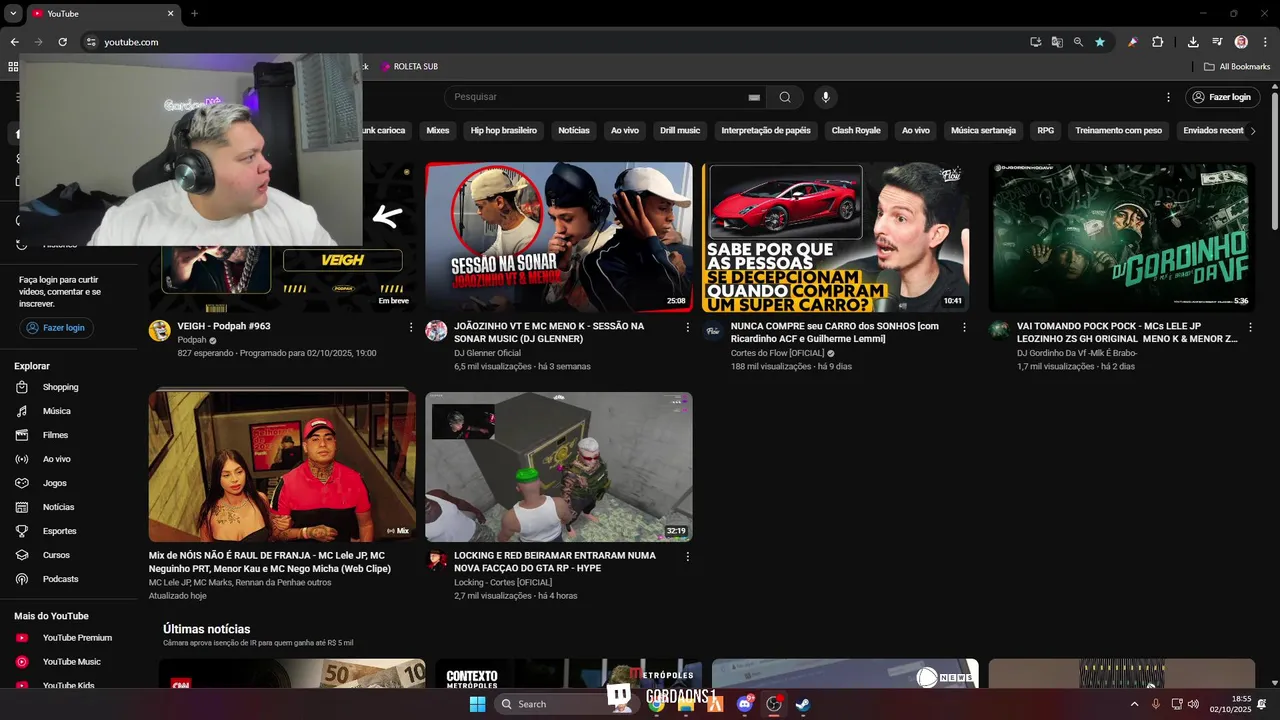Screen dimensions: 1280x720
Task: Open the tab search dropdown in Chrome
Action: tap(13, 13)
